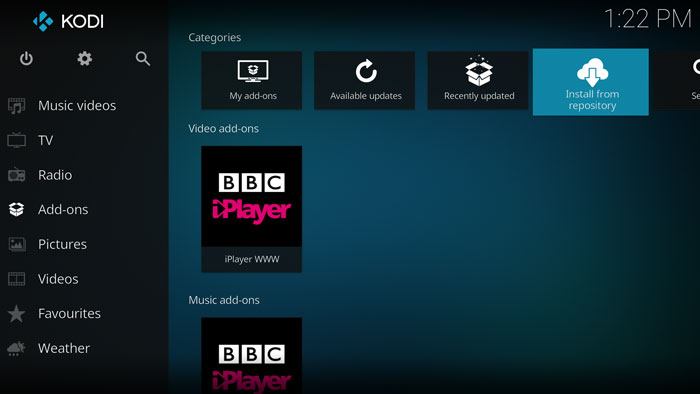Screen dimensions: 700x394
Task: Click the iPlayer WWW label
Action: 252,259
